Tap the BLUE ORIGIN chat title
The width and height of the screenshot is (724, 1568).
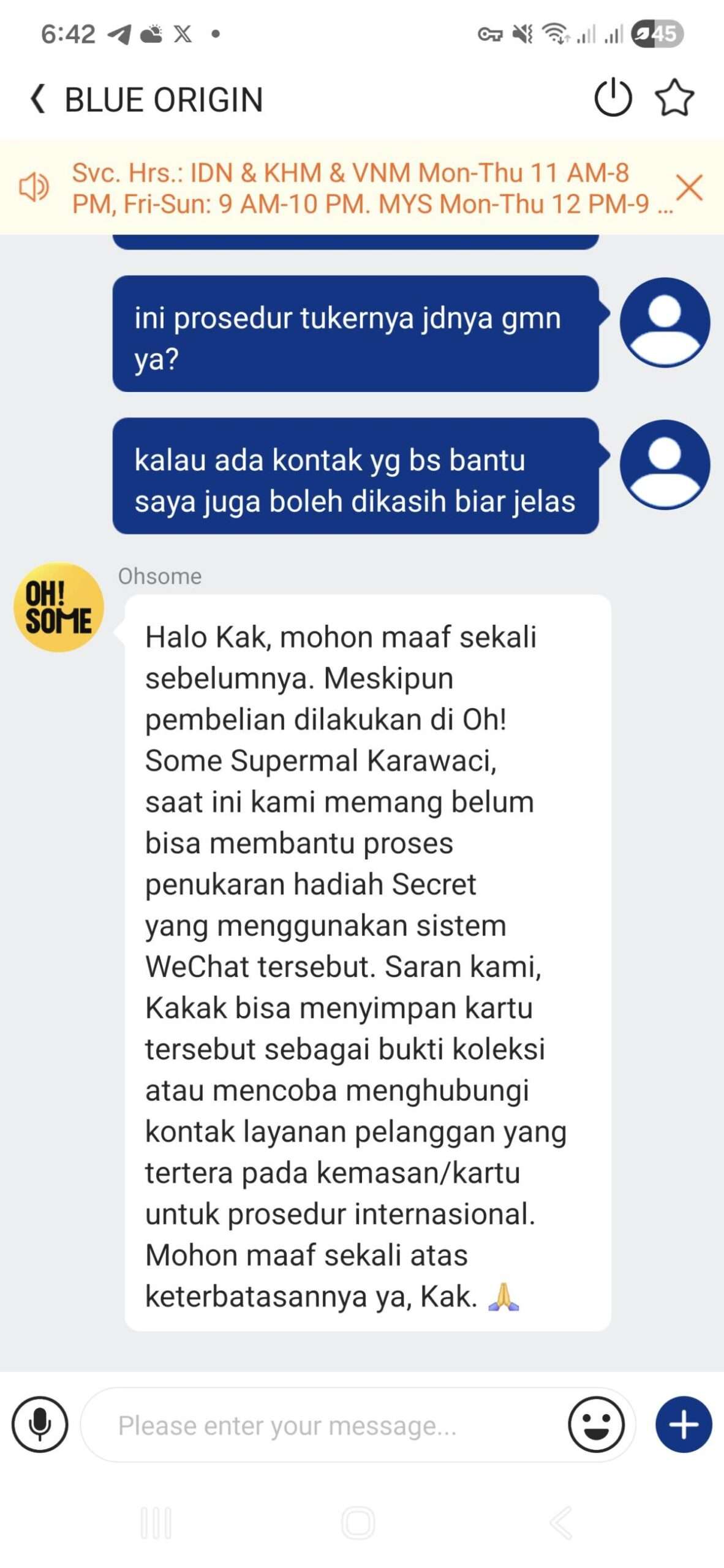[164, 99]
